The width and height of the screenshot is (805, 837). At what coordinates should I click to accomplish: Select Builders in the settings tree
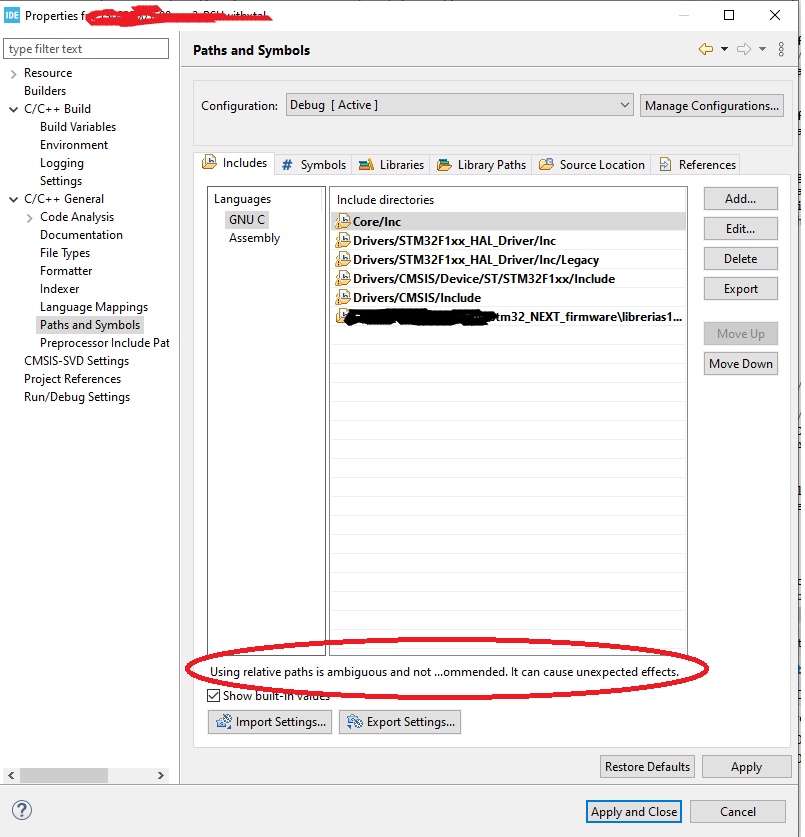[x=45, y=91]
